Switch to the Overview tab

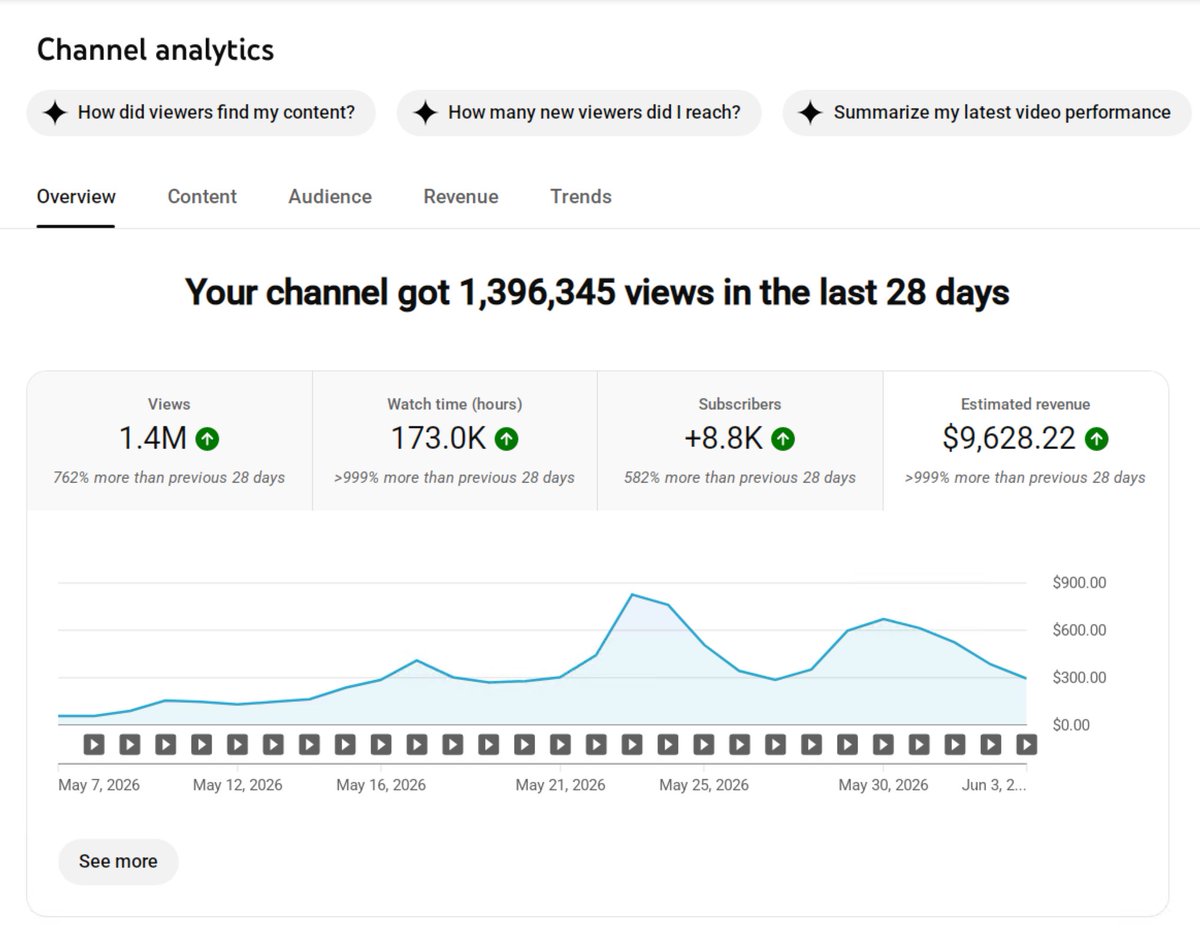76,197
